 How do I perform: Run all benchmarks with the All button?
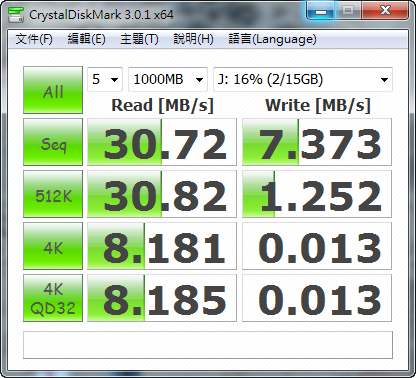click(53, 90)
